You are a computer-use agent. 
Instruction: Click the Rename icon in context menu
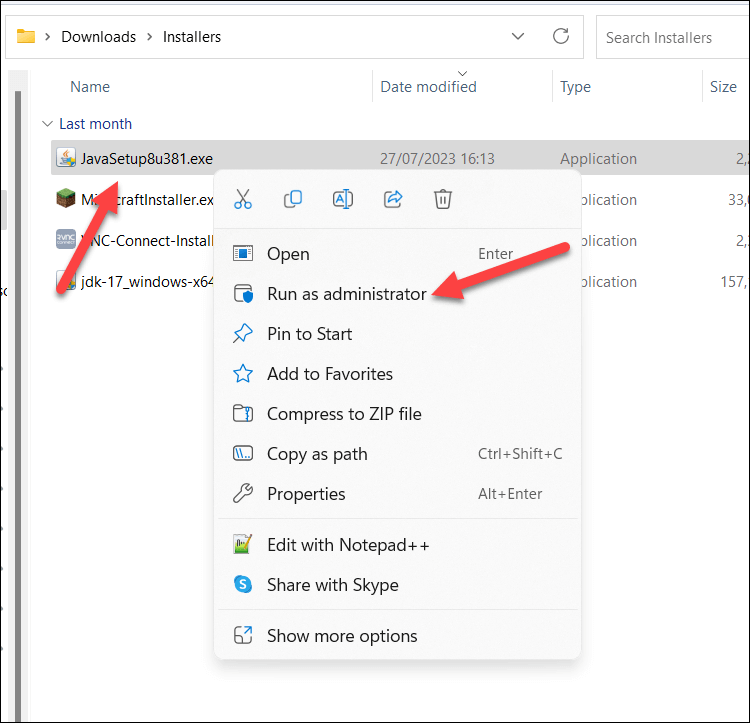point(343,199)
